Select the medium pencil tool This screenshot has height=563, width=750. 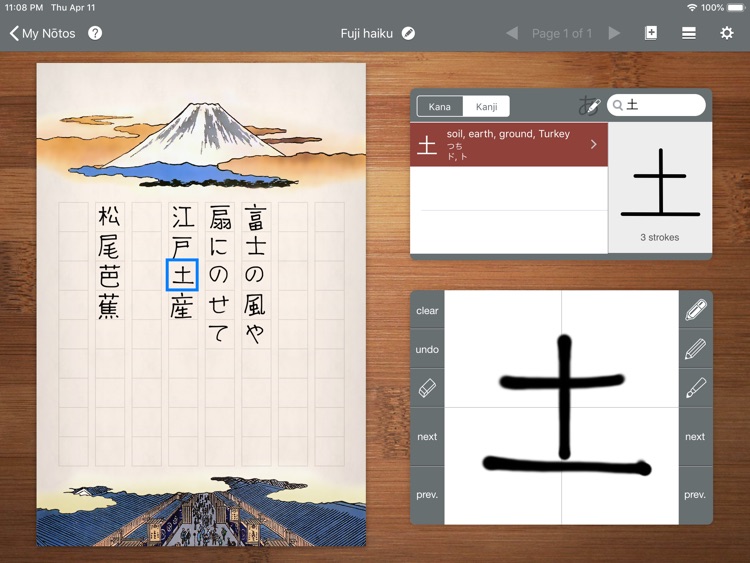click(695, 349)
